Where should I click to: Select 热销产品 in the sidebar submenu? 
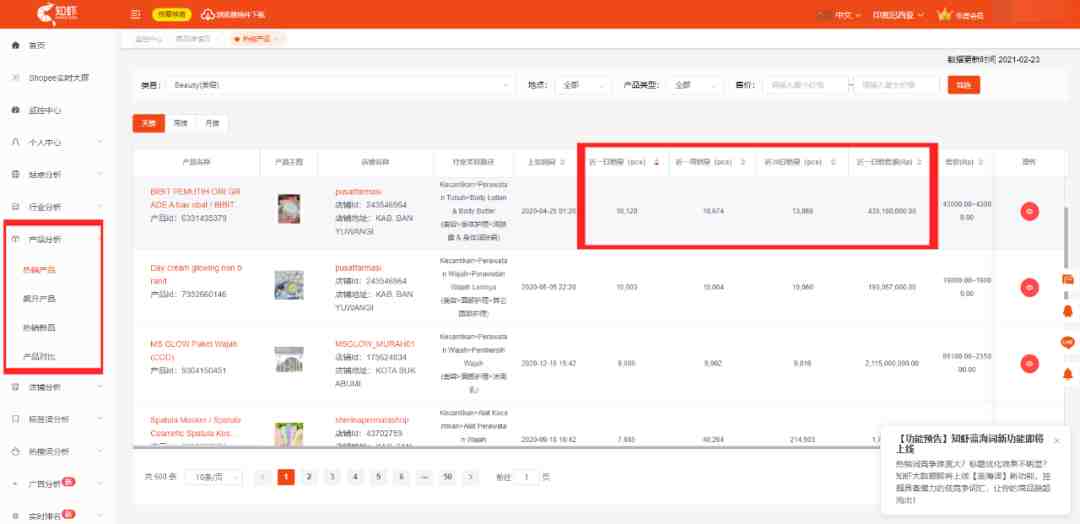39,270
